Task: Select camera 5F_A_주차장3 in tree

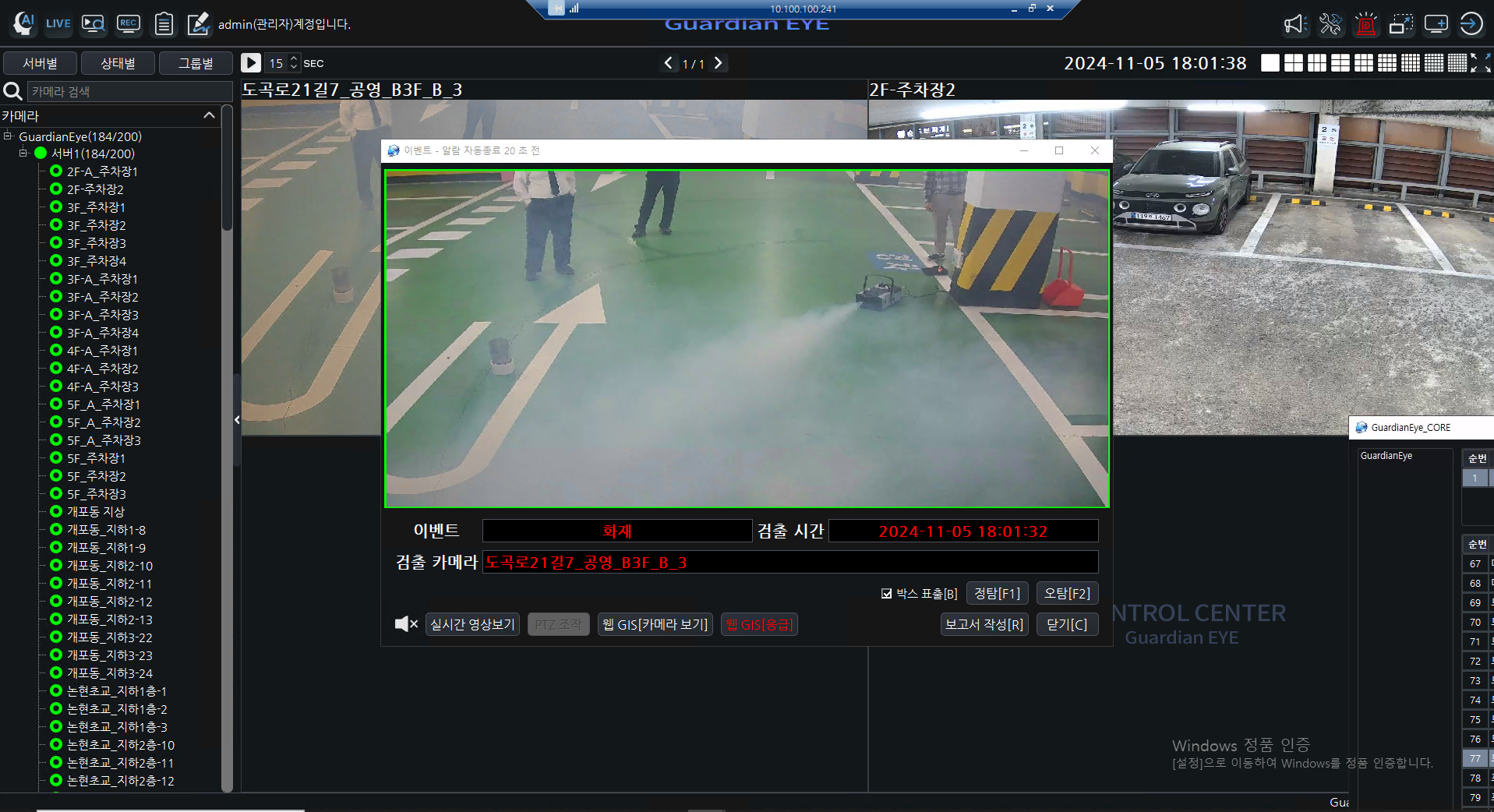Action: [104, 440]
